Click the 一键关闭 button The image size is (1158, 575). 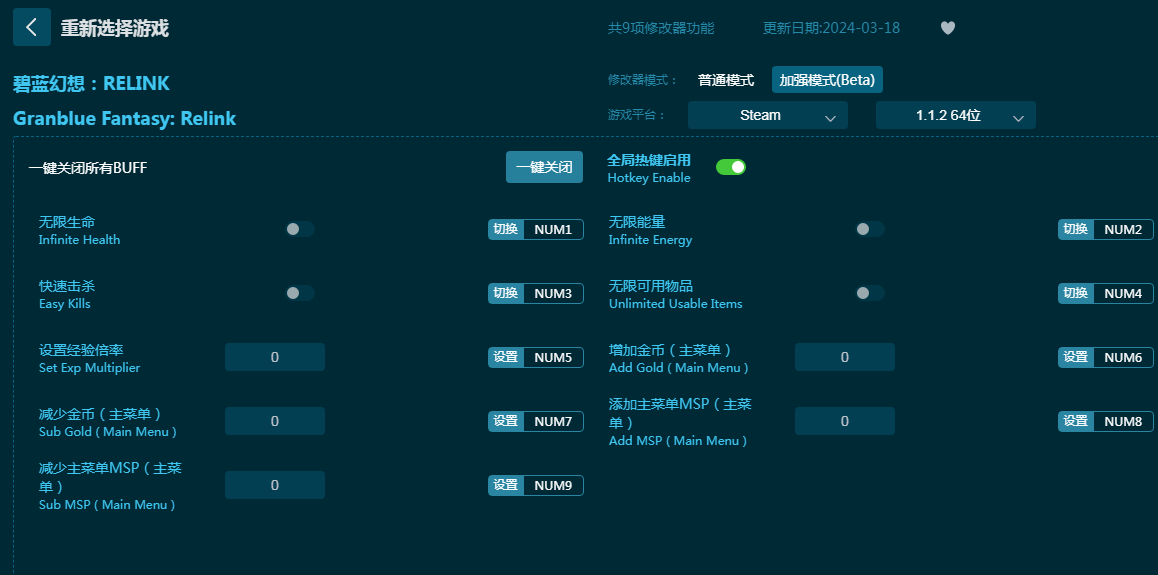(x=544, y=167)
